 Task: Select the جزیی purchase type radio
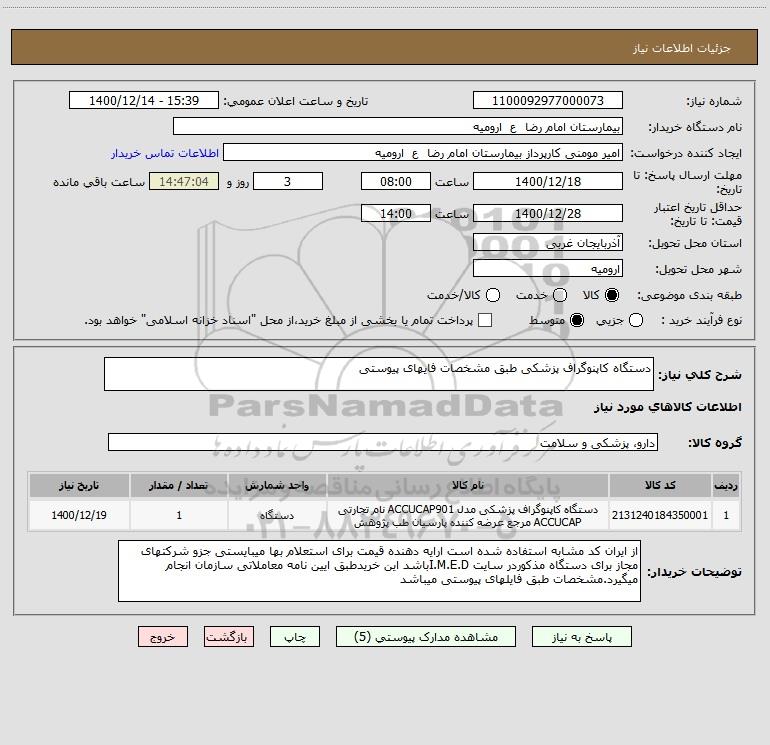coord(635,320)
